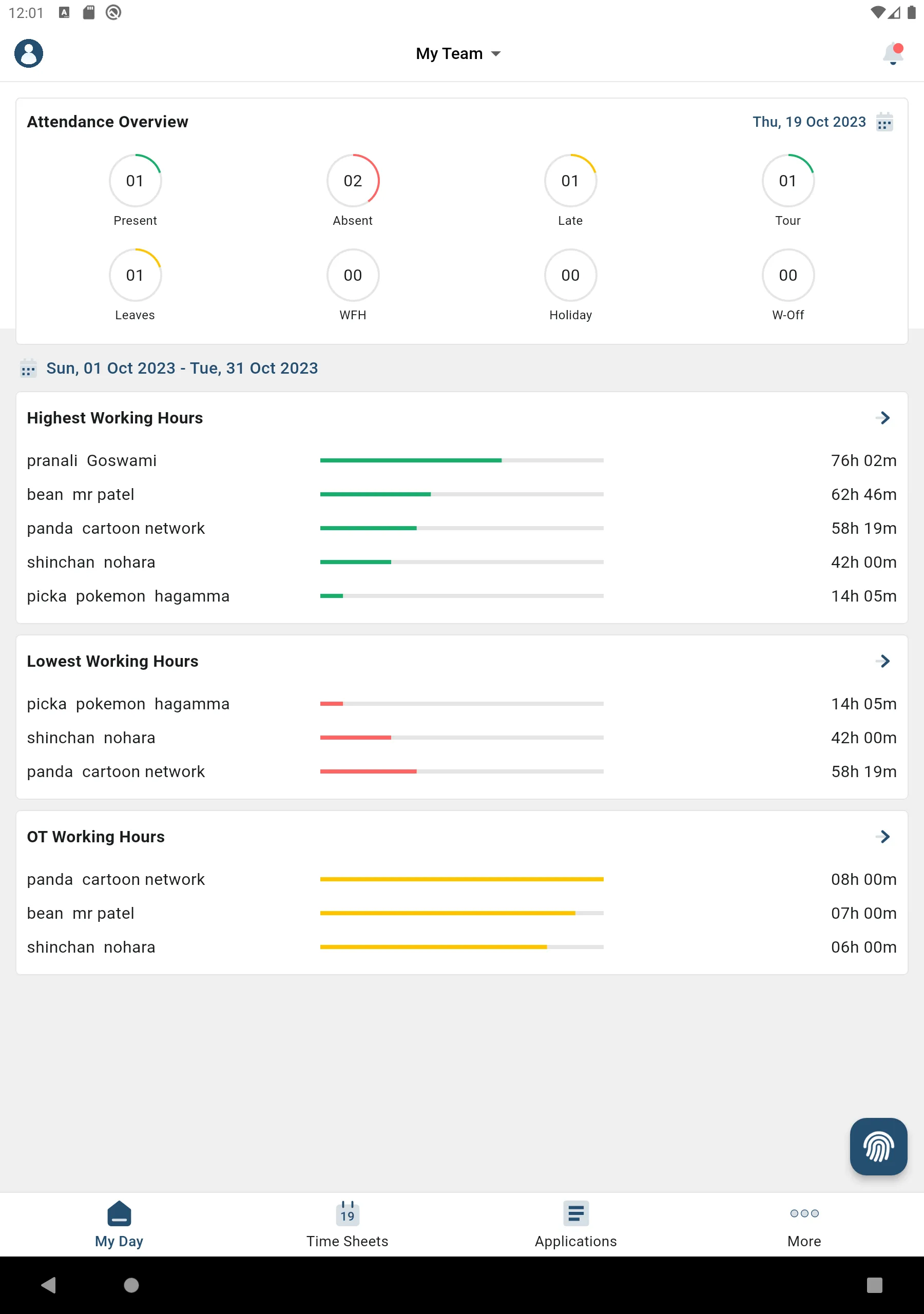Image resolution: width=924 pixels, height=1314 pixels.
Task: View the Present count circle
Action: 135,181
